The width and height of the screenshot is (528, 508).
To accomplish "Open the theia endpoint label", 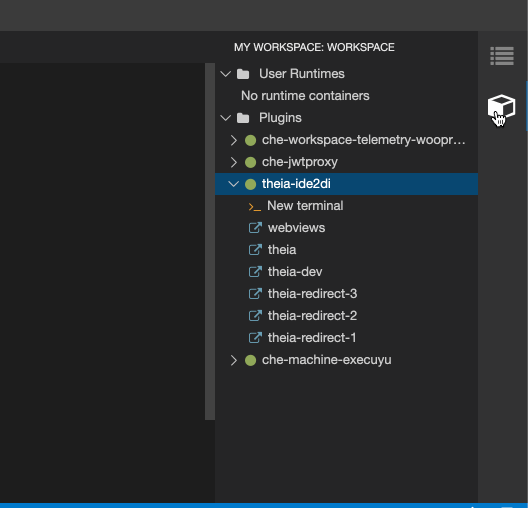I will (282, 250).
